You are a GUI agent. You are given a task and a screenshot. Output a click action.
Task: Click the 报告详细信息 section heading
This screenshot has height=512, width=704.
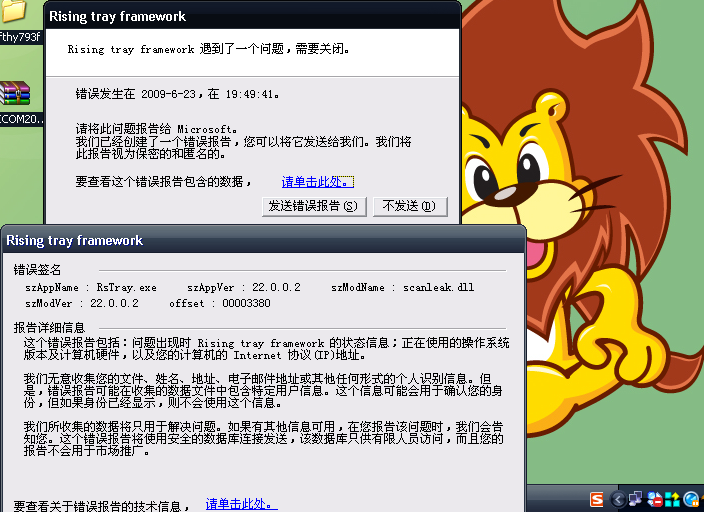click(x=49, y=328)
